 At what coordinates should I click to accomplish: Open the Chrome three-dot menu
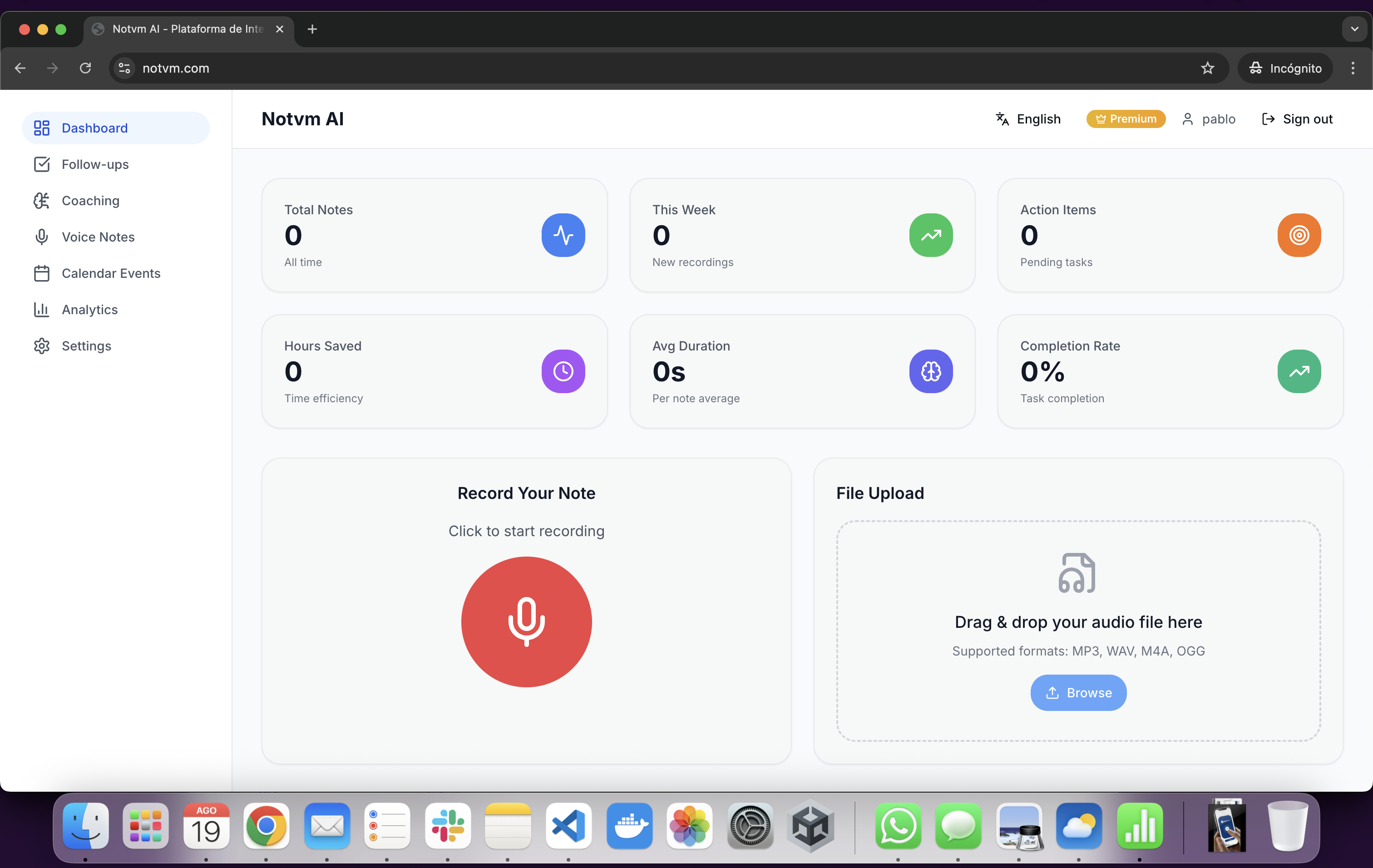(x=1353, y=68)
